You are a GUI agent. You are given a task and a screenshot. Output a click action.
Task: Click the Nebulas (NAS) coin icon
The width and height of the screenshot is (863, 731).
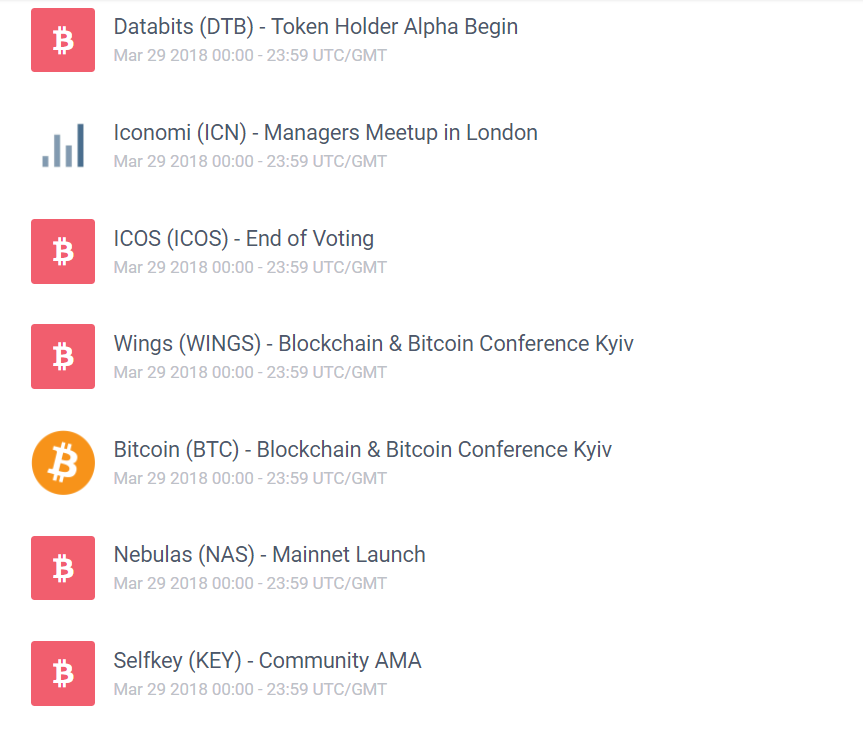point(63,568)
